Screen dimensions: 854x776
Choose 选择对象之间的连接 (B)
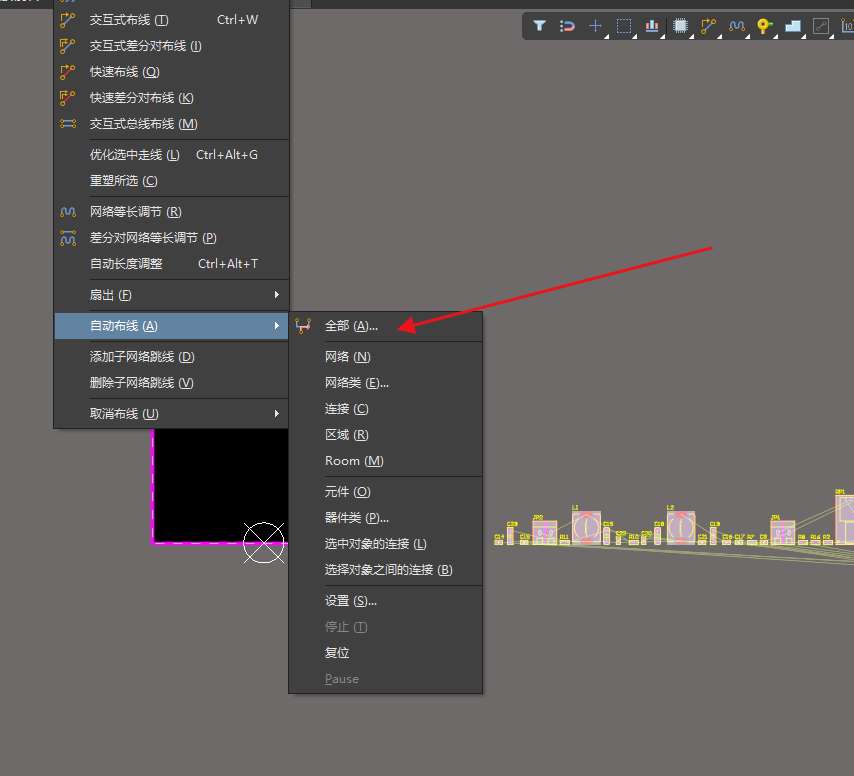386,570
